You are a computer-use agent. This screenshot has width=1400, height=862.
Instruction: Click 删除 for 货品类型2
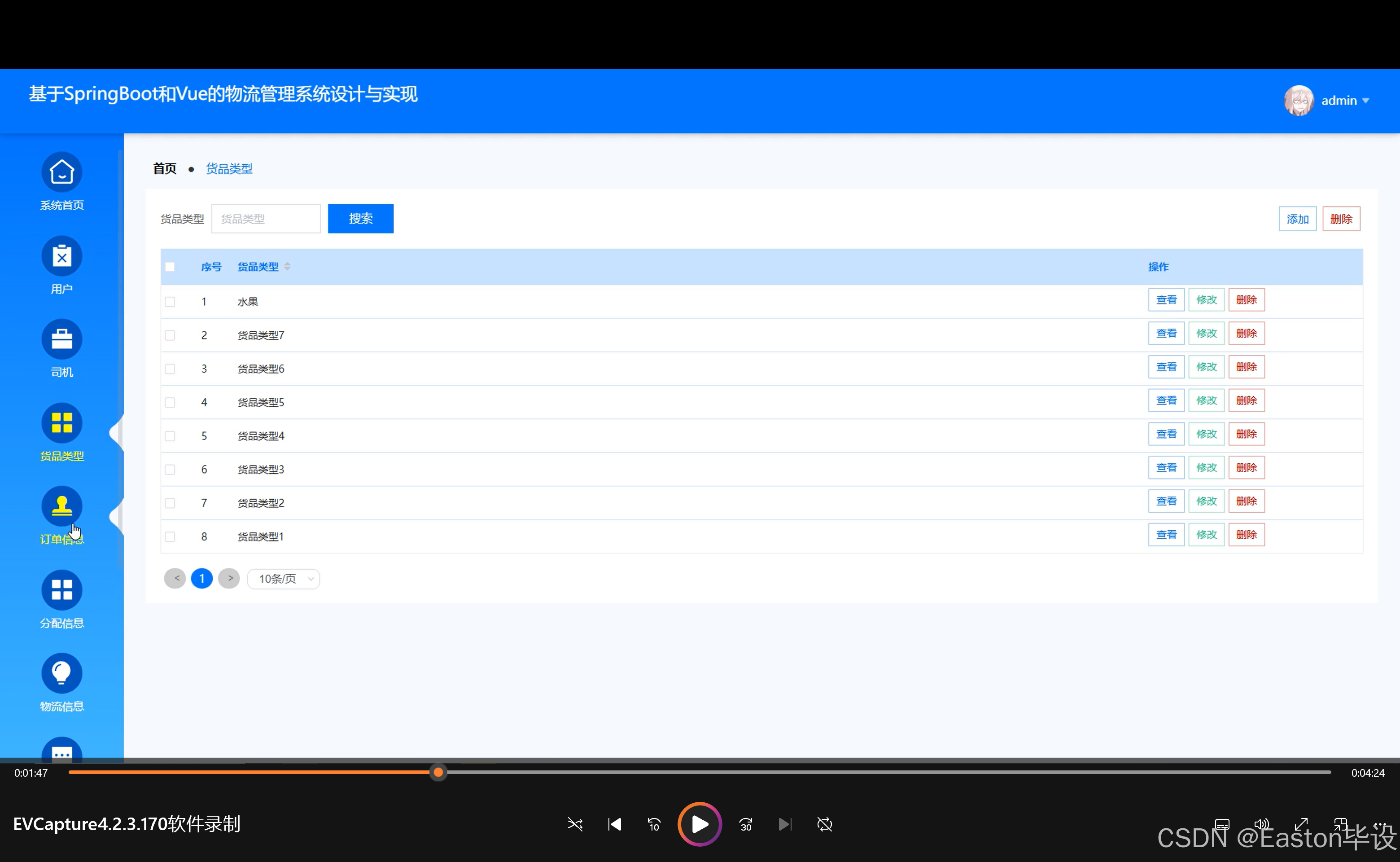point(1247,501)
